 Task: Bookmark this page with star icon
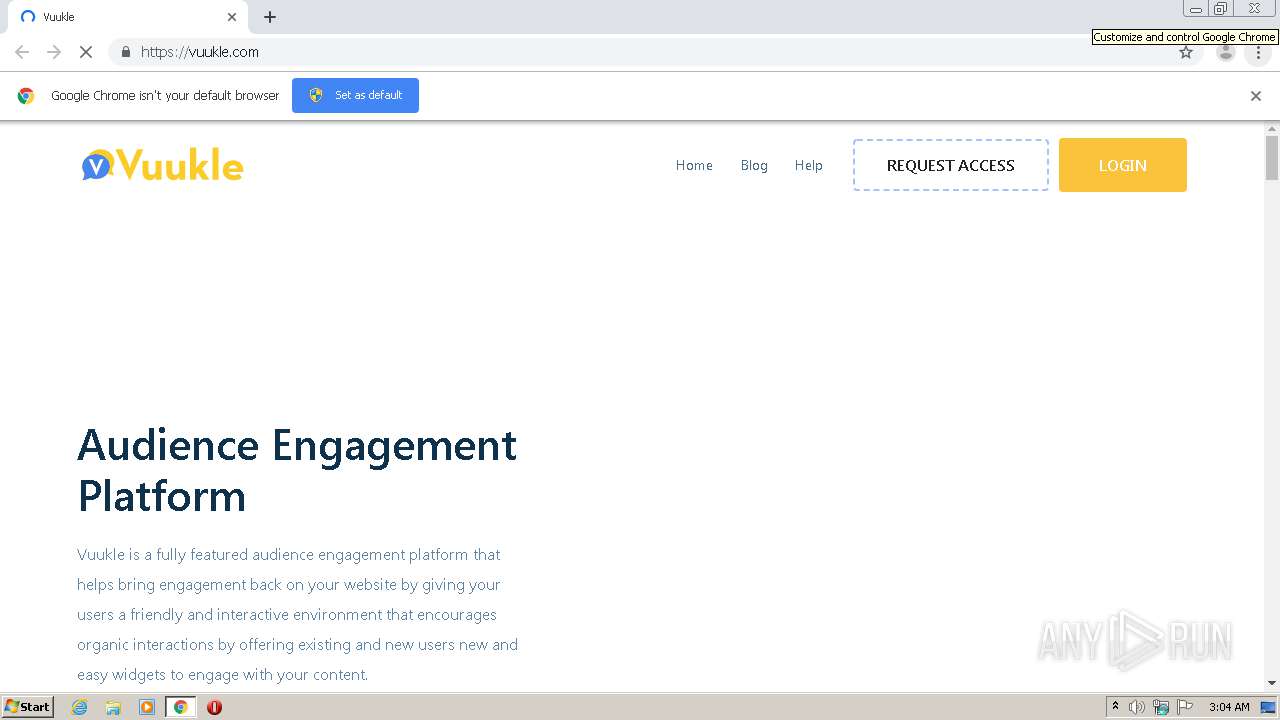[x=1186, y=52]
